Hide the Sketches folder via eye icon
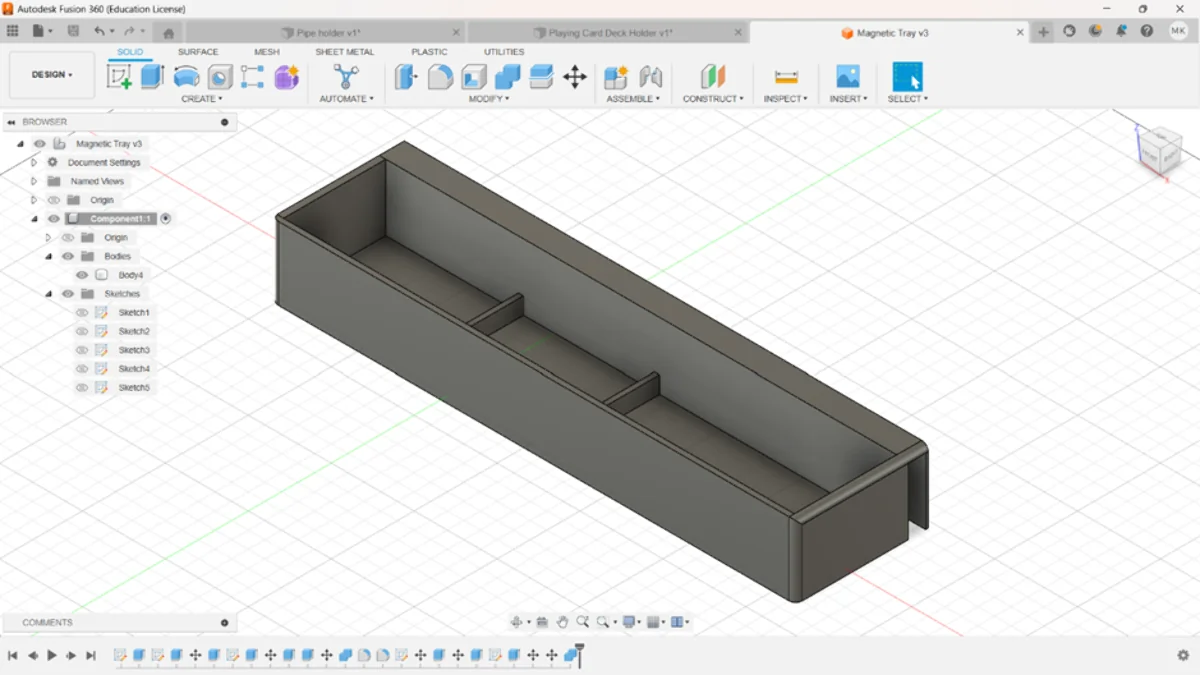This screenshot has height=675, width=1200. [68, 294]
